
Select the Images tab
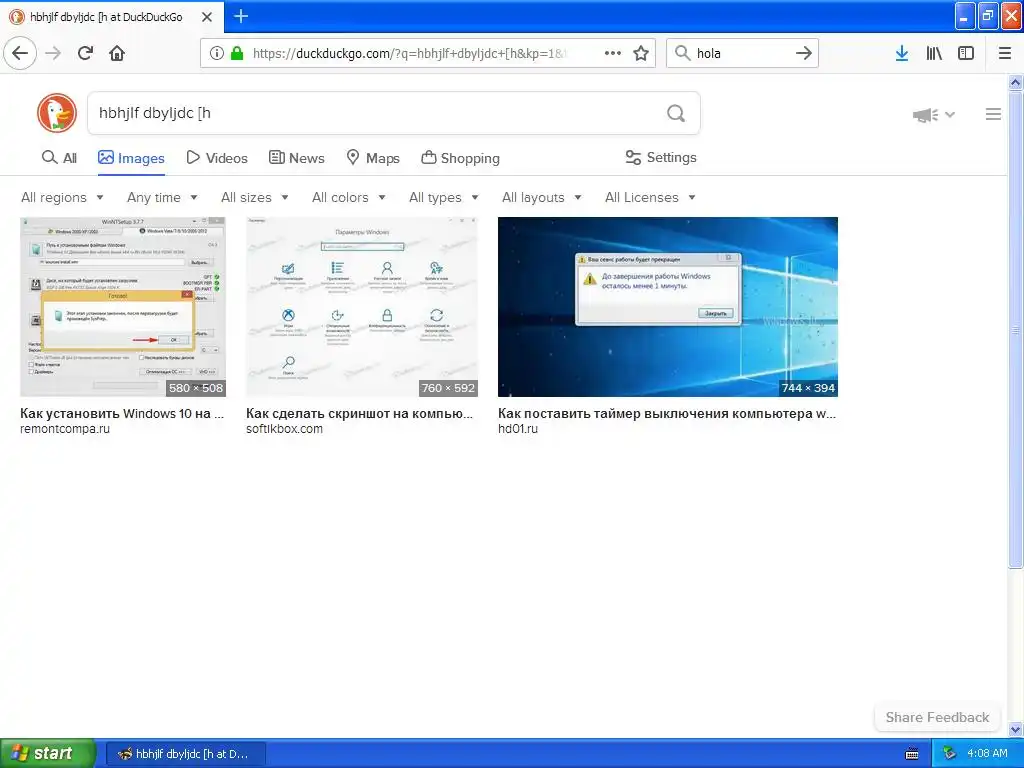(x=131, y=158)
